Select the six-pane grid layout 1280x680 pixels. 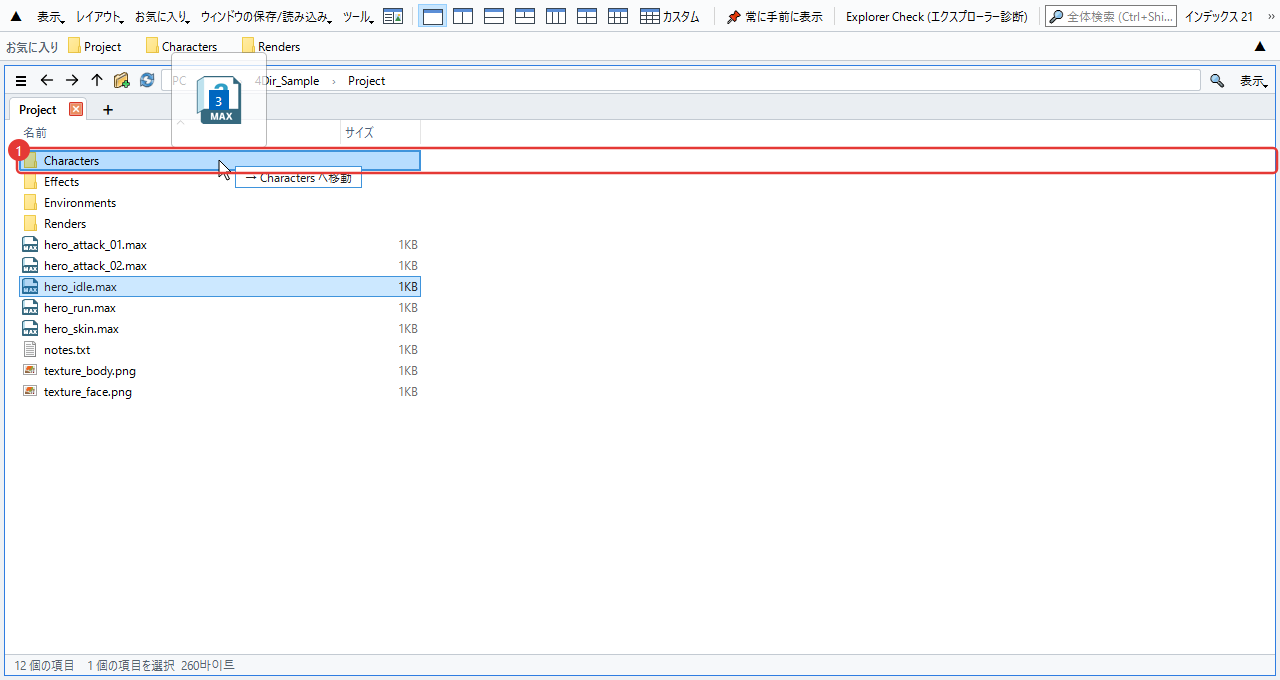tap(618, 17)
